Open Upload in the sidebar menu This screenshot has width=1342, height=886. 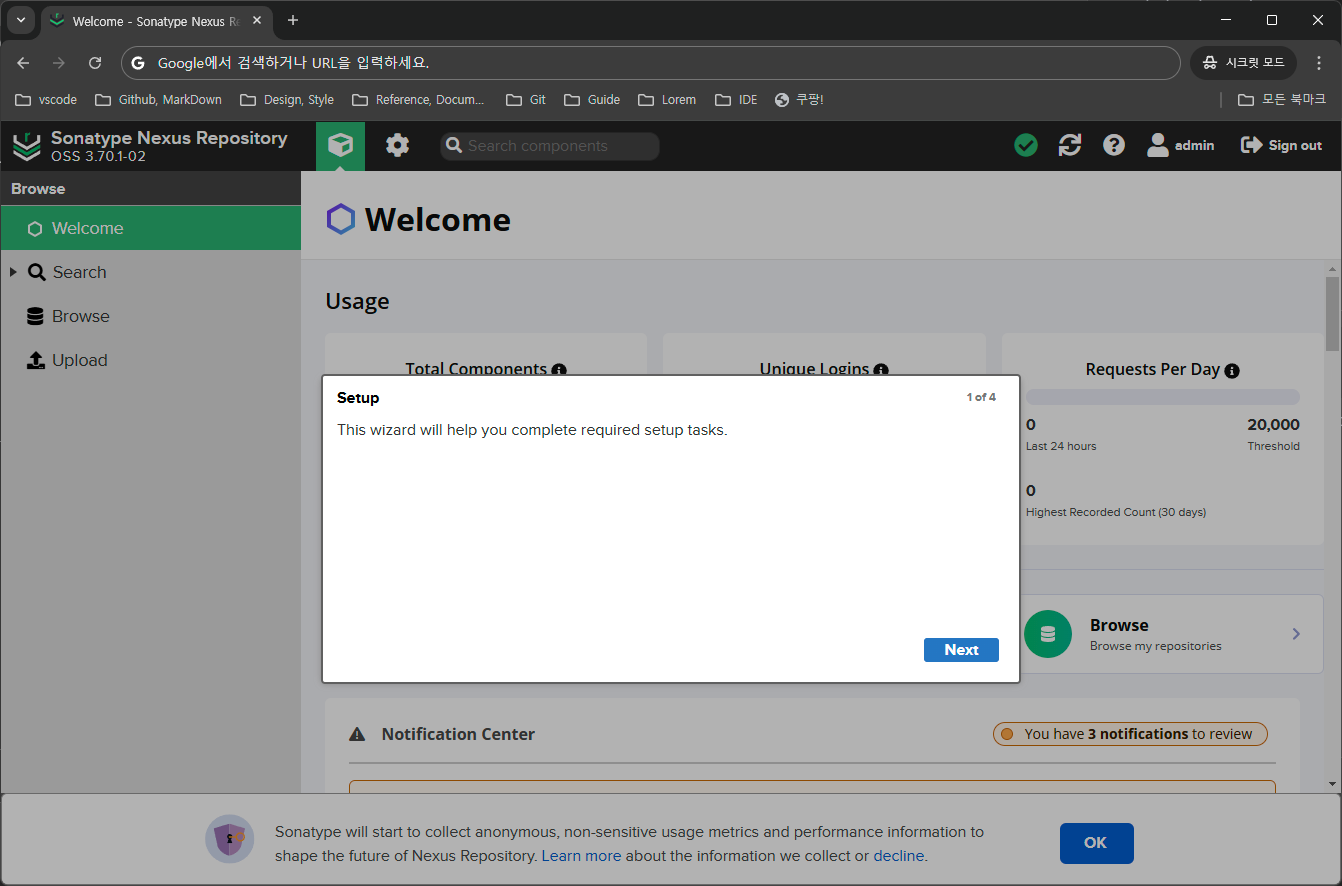(x=151, y=360)
